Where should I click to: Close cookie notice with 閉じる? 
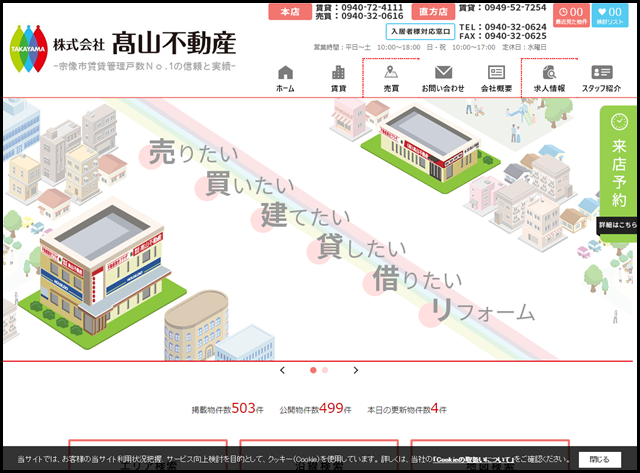tap(600, 460)
